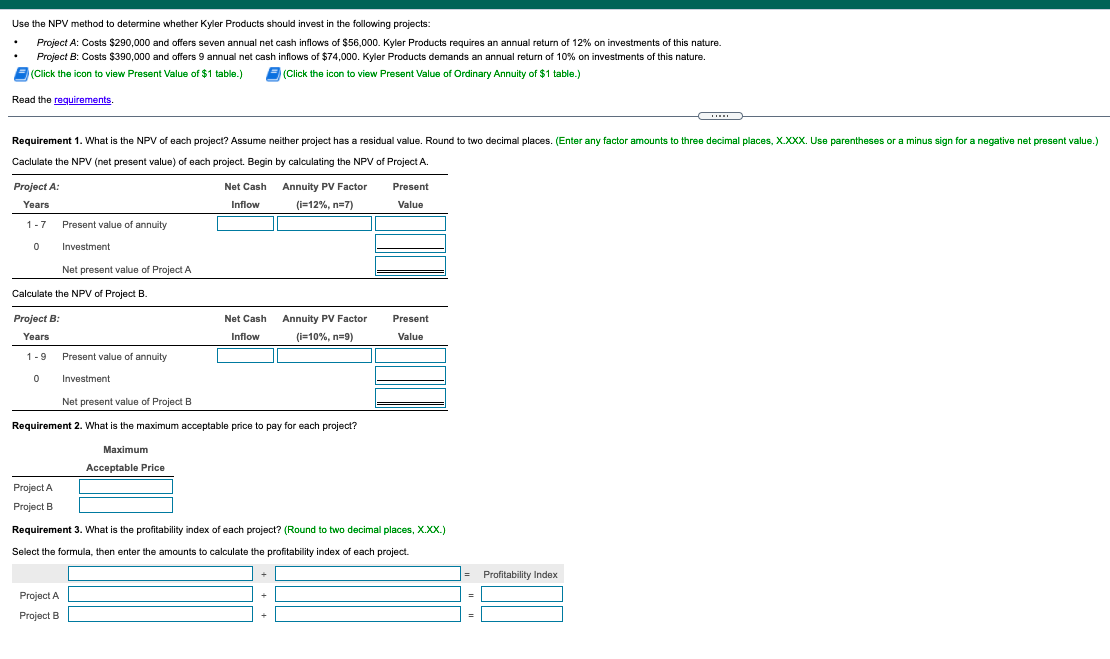Select Project A Investment present value field
The image size is (1110, 659).
click(410, 242)
